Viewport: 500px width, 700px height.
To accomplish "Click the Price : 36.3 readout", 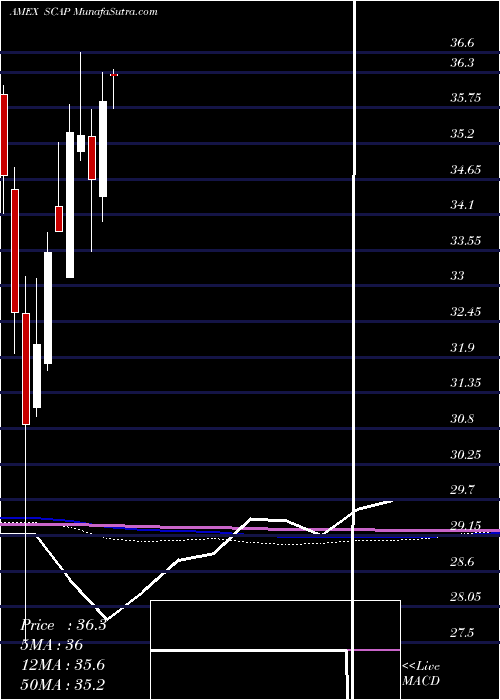I will tap(63, 625).
